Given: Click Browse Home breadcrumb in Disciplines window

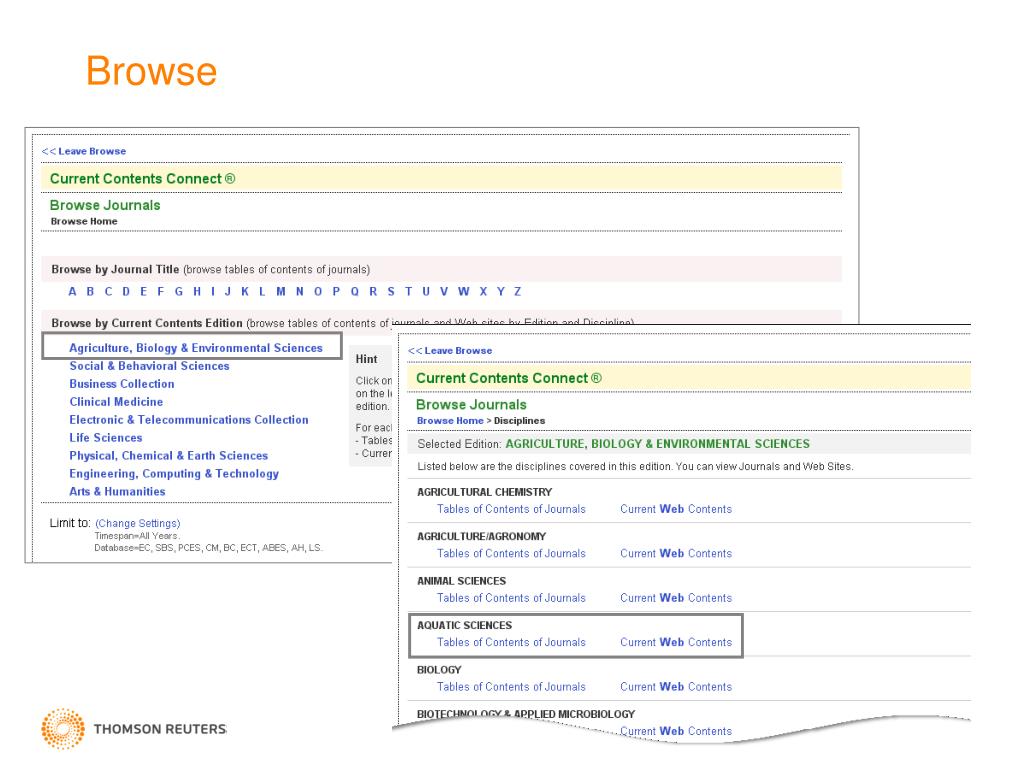Looking at the screenshot, I should coord(450,421).
